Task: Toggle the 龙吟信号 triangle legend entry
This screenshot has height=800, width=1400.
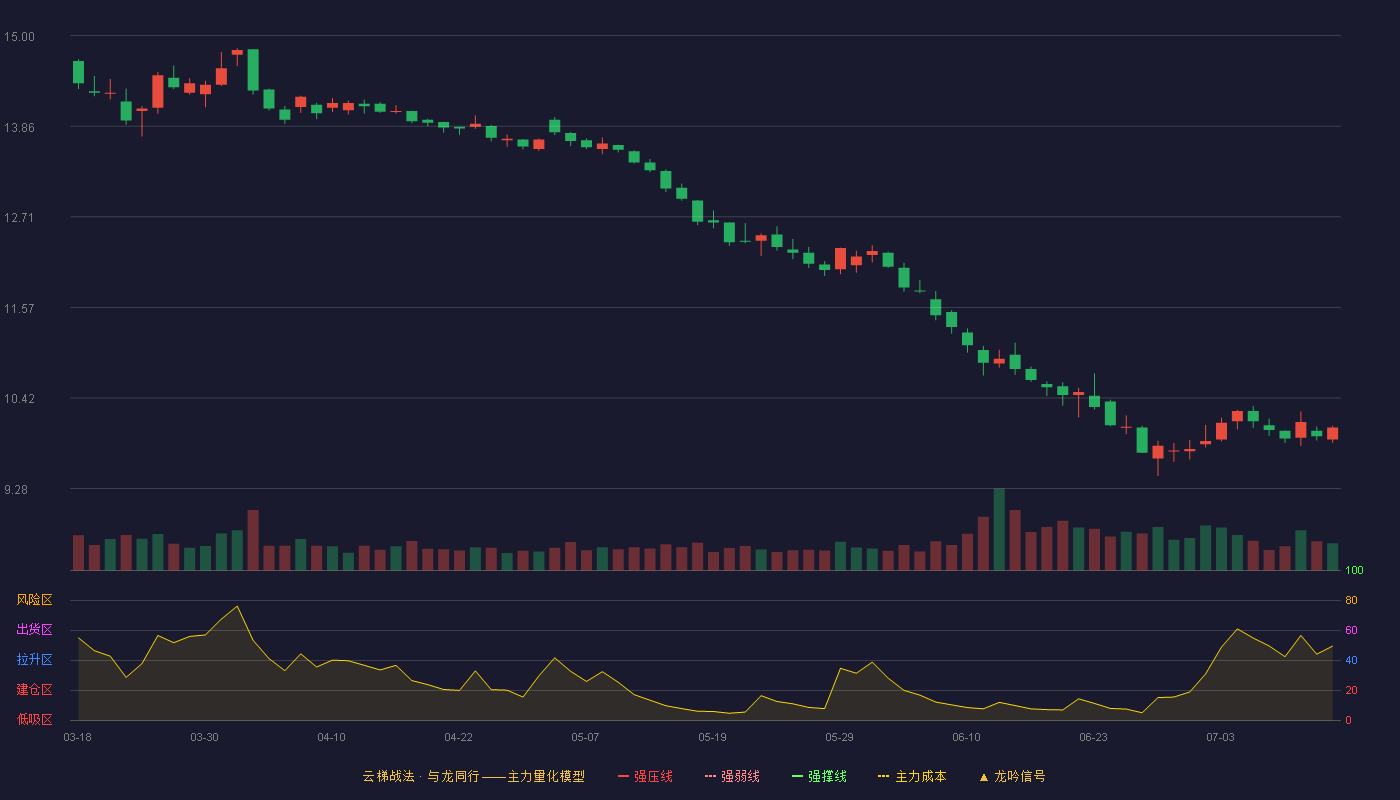Action: pyautogui.click(x=1012, y=776)
